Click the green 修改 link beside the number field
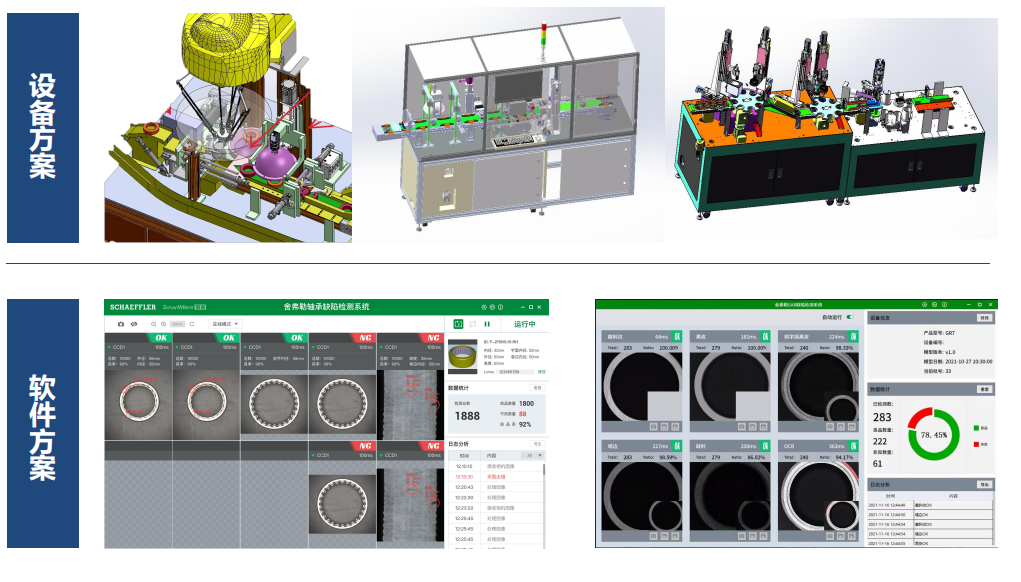Screen dimensions: 1021x582 (x=542, y=371)
